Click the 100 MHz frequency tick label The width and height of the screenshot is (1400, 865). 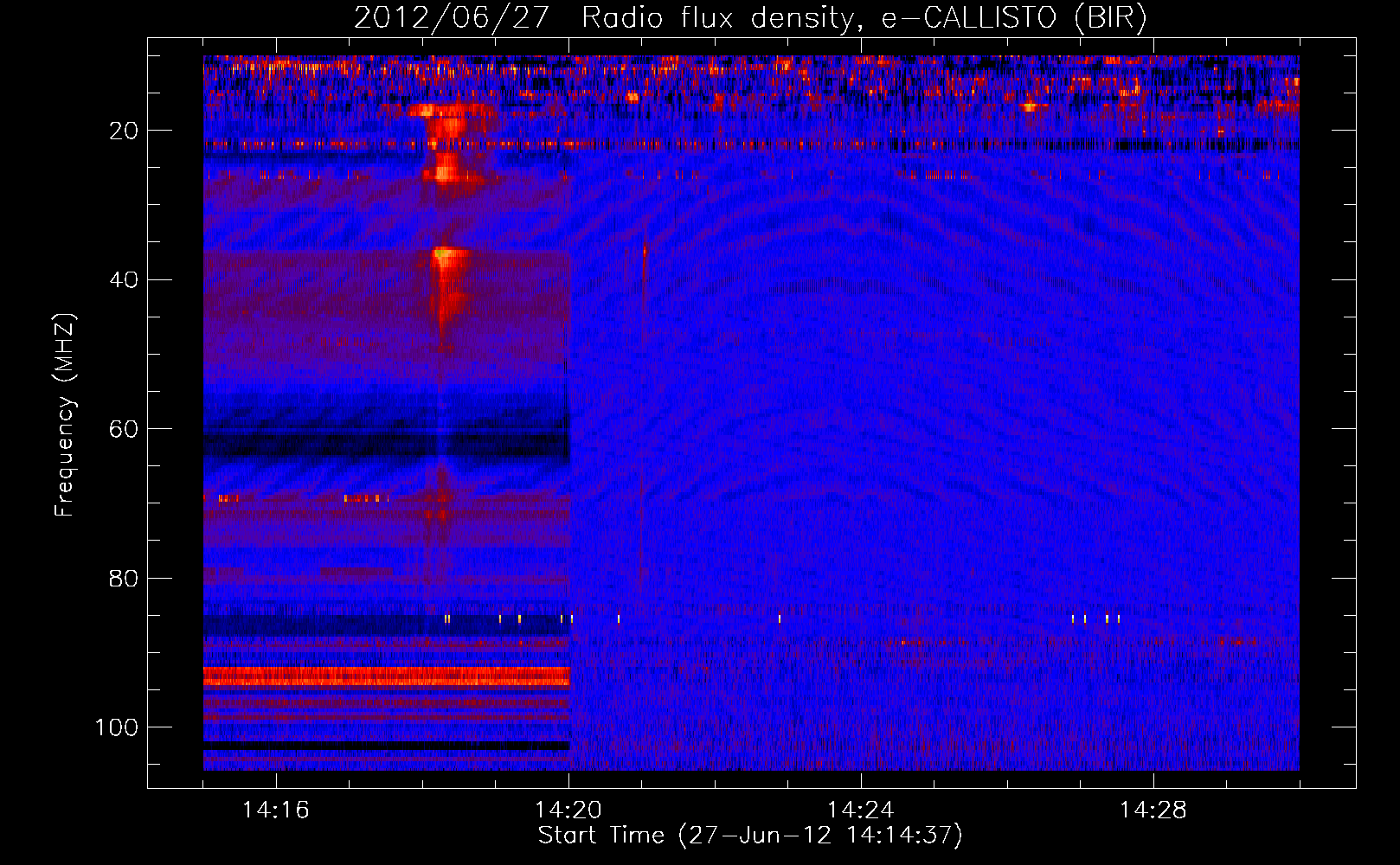click(117, 727)
